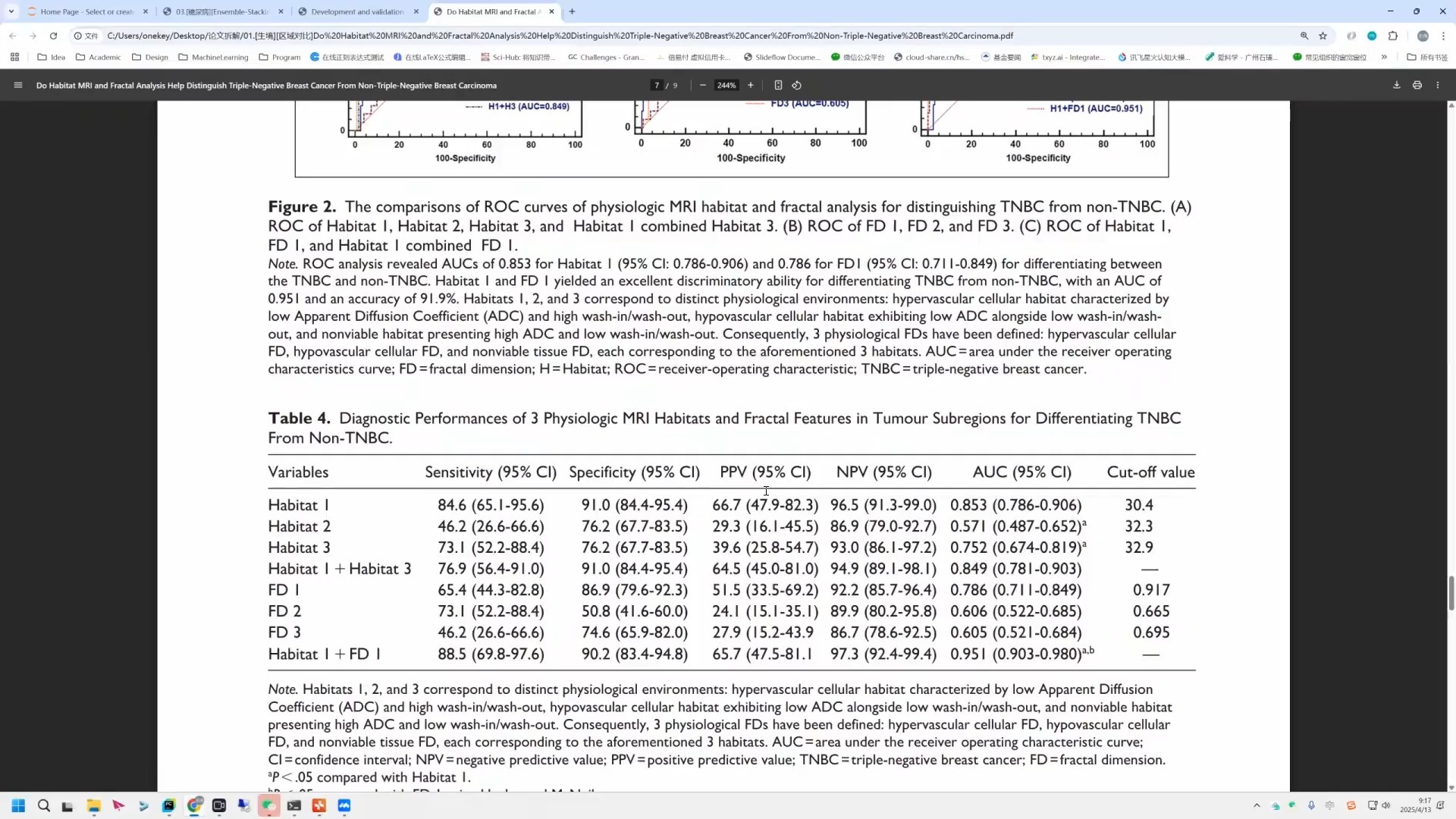Open PDF viewer more actions menu

click(1438, 85)
